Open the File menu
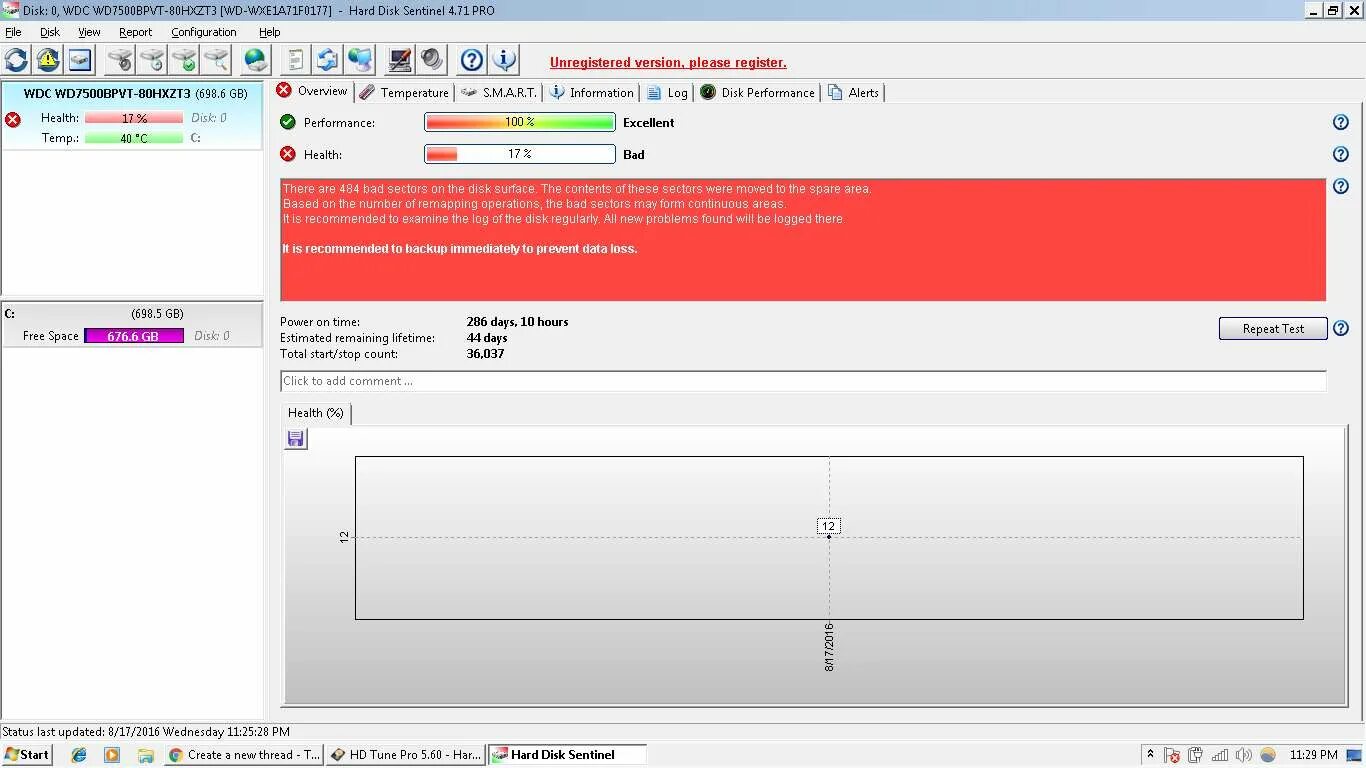Viewport: 1366px width, 768px height. [13, 32]
